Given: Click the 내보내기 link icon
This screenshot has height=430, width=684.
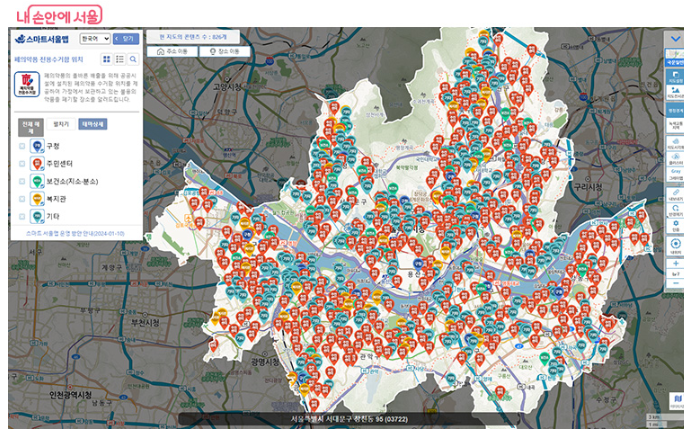Looking at the screenshot, I should pyautogui.click(x=675, y=195).
